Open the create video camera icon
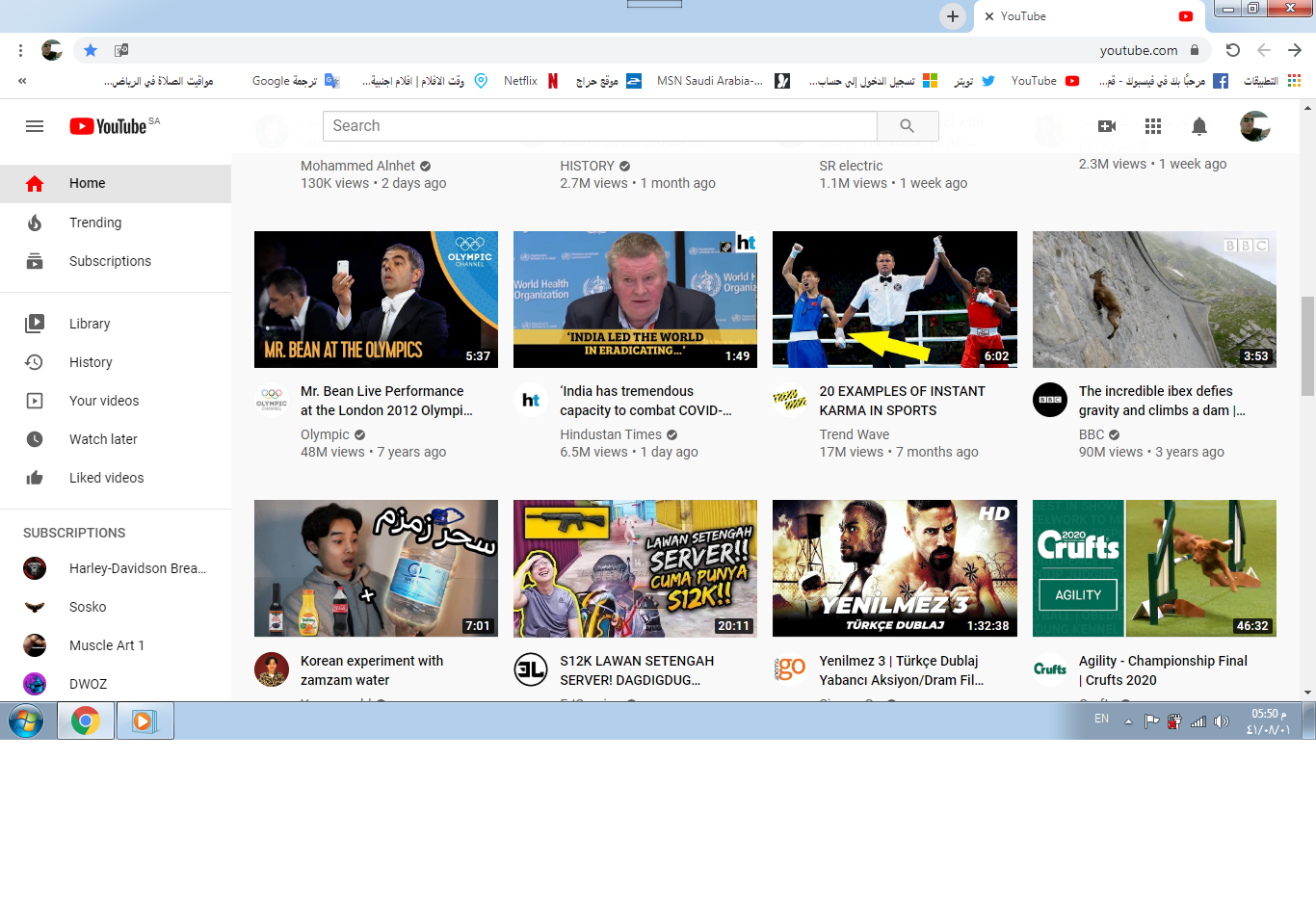This screenshot has height=917, width=1316. 1107,126
